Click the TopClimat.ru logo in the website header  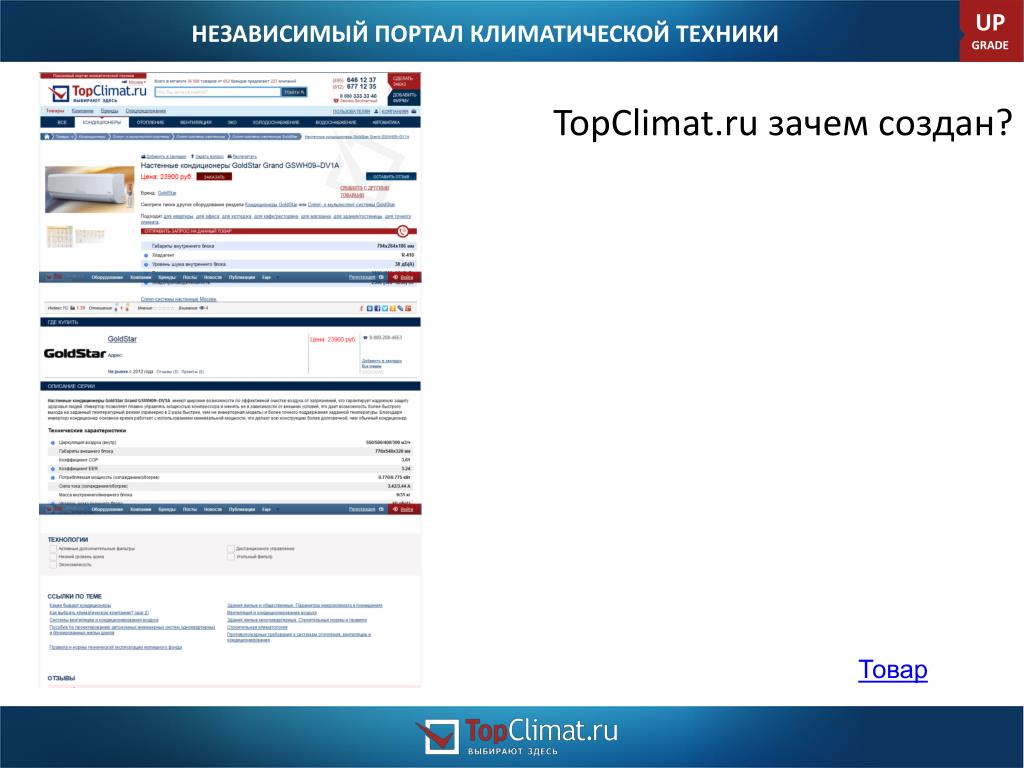point(97,93)
